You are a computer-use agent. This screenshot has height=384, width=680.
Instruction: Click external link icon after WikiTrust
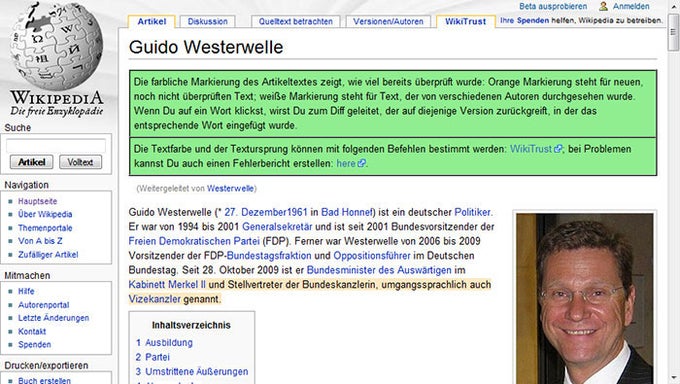click(x=558, y=149)
